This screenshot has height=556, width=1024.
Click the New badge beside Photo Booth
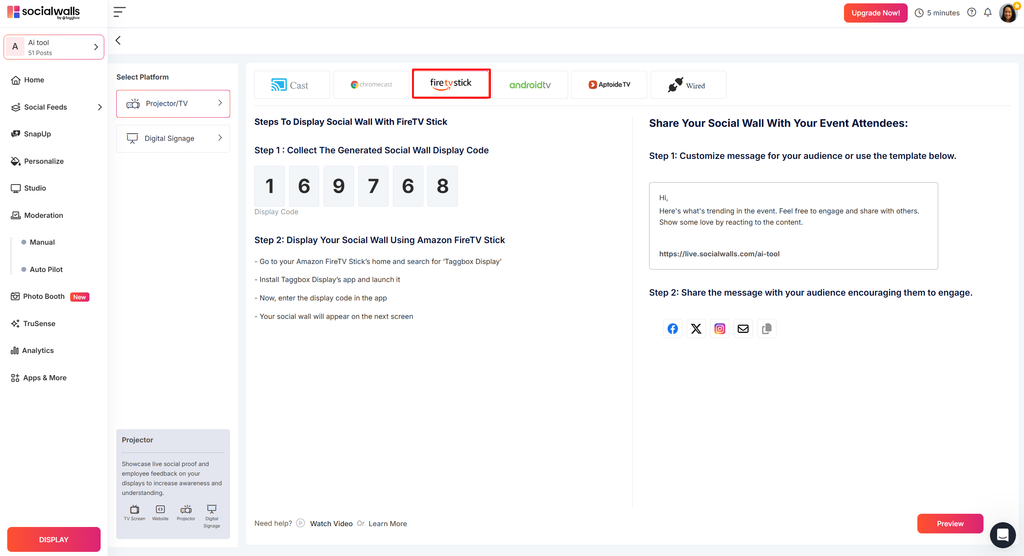(x=80, y=297)
